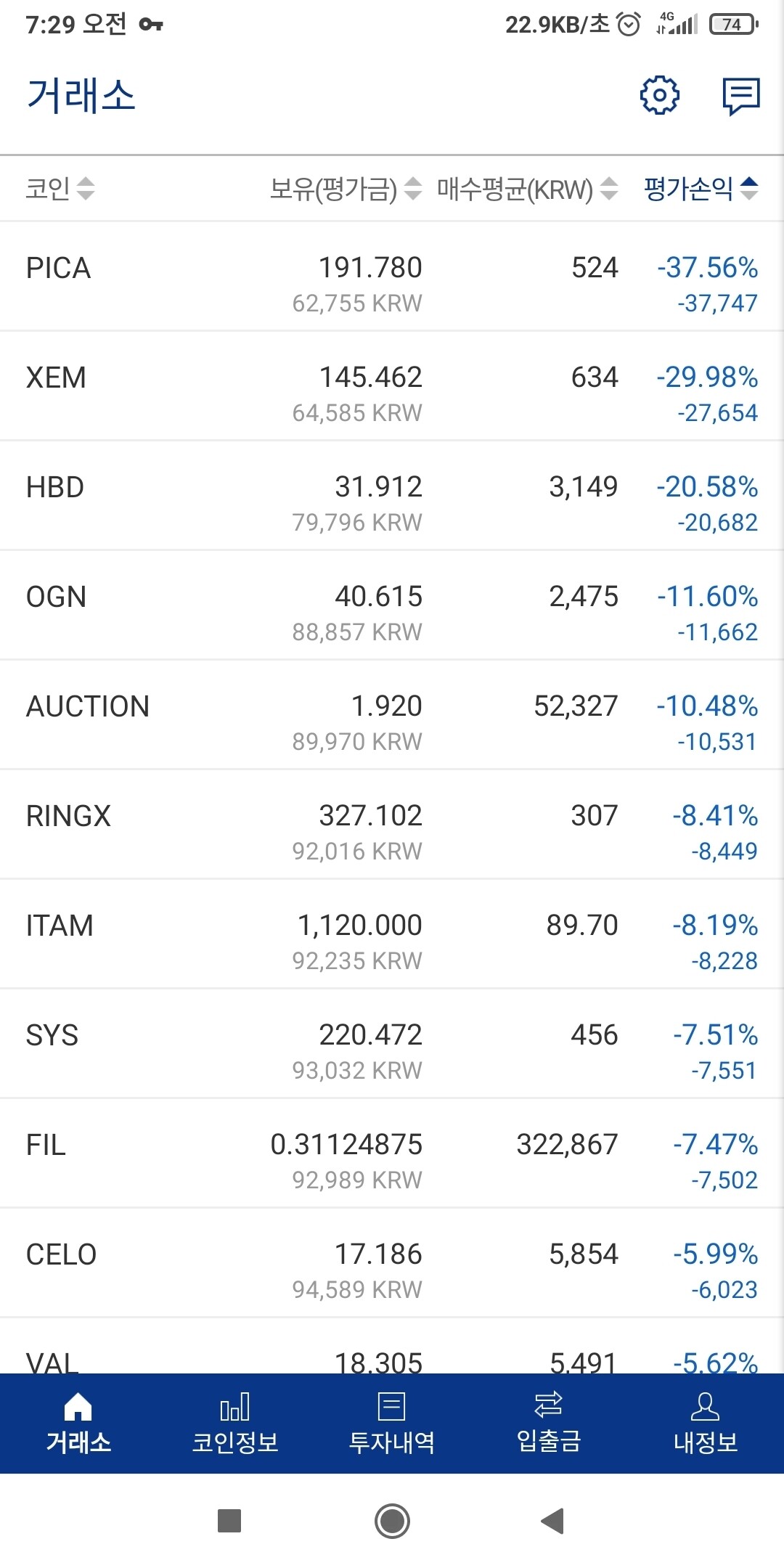
Task: Sort list by 코인 name column
Action: 60,189
